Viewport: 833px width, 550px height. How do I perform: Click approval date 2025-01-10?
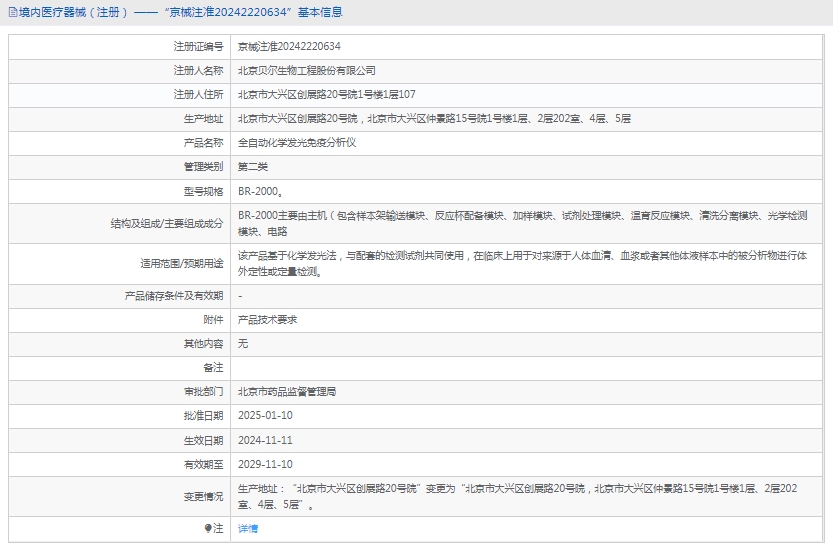(265, 415)
